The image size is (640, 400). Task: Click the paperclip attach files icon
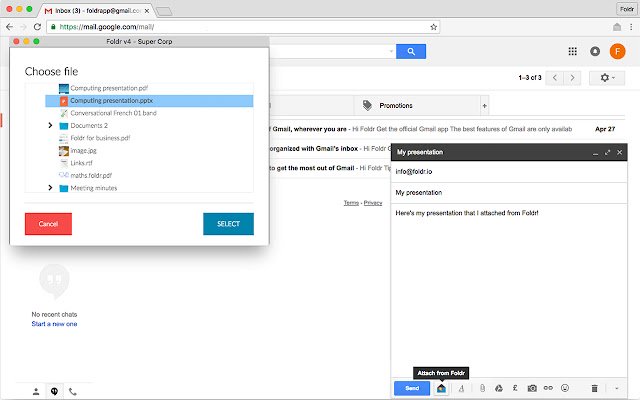(482, 388)
